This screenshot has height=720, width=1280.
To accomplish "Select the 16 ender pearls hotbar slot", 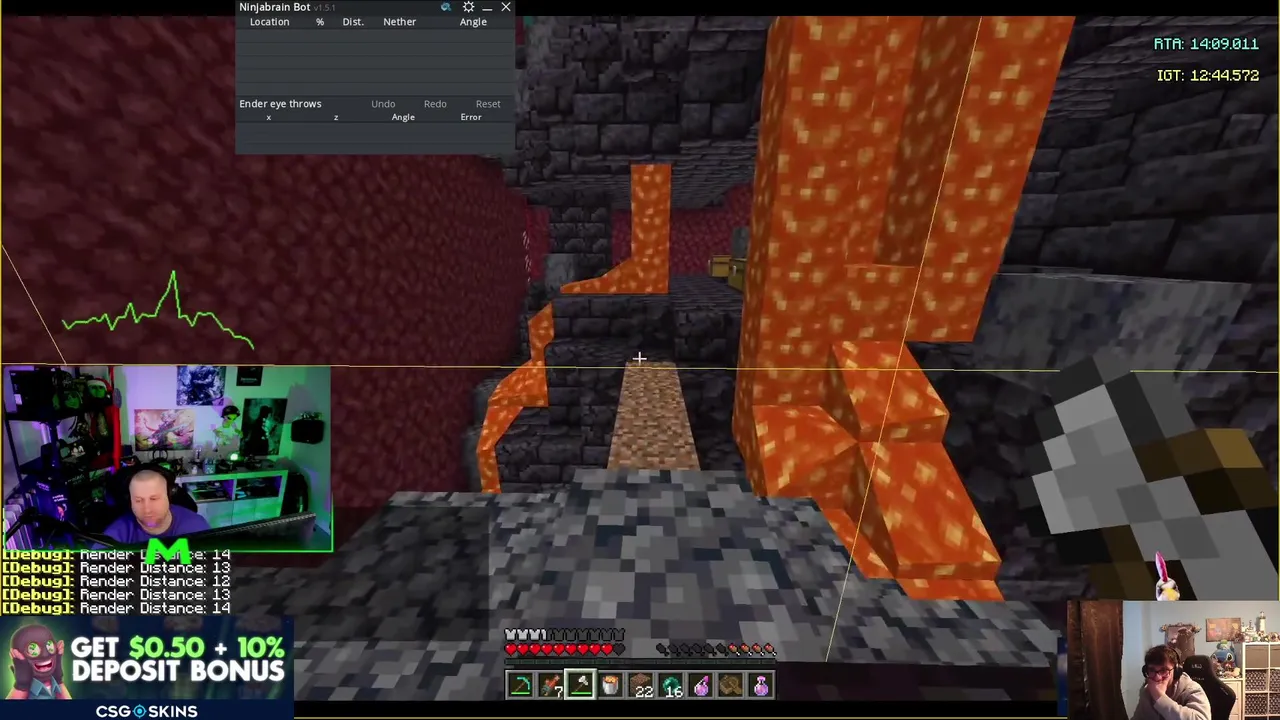I will point(671,686).
